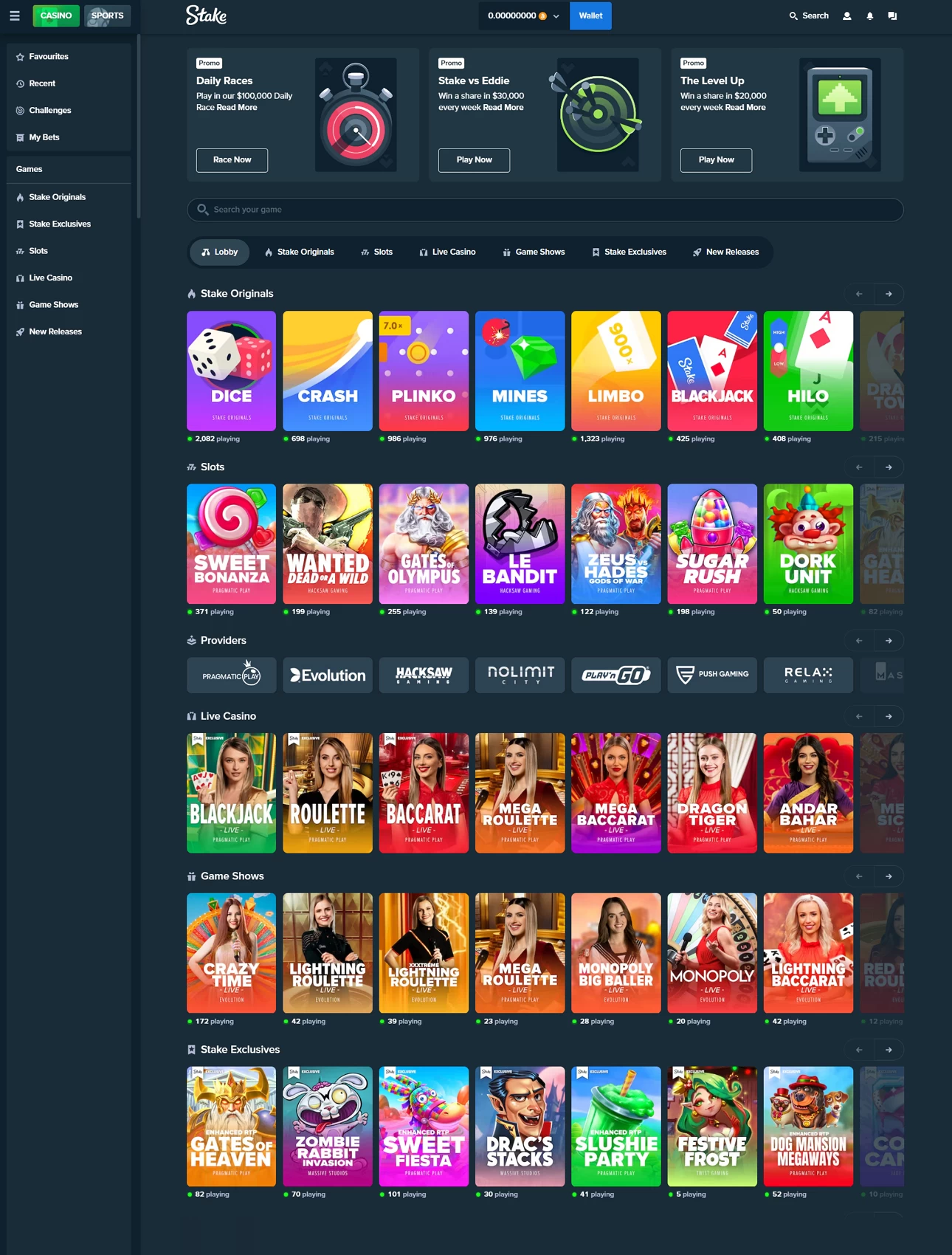Select the Lobby tab
This screenshot has width=952, height=1255.
[220, 252]
